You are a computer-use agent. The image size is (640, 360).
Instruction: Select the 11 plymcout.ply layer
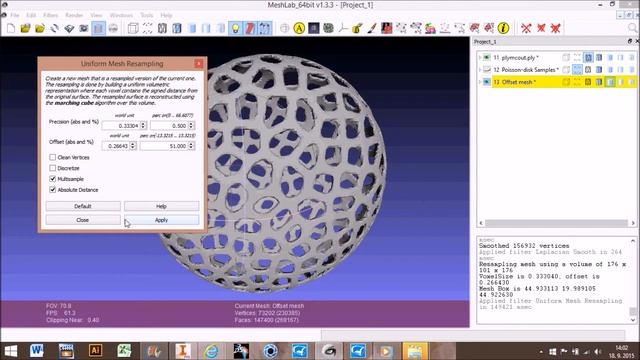[x=516, y=58]
